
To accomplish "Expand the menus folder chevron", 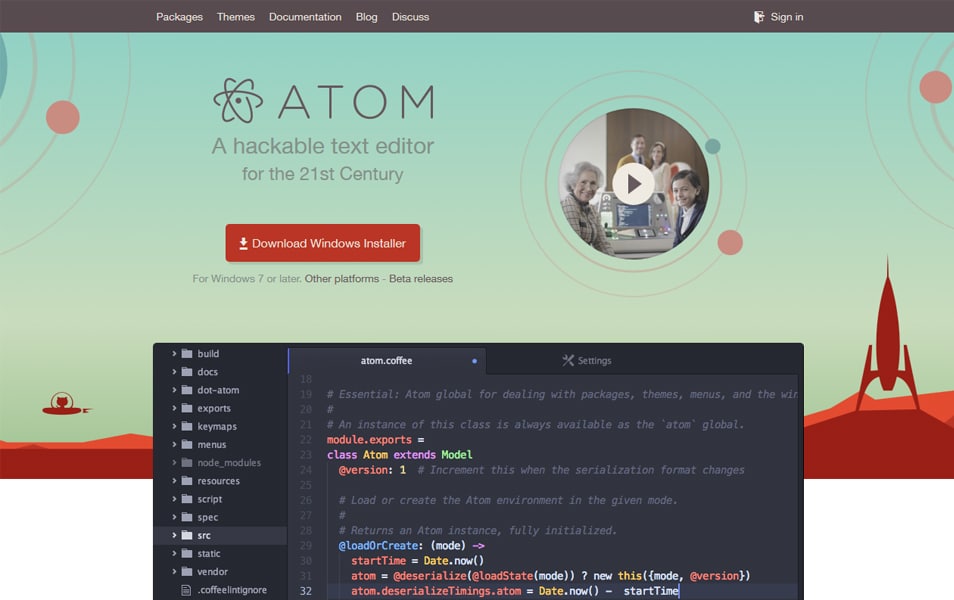I will (174, 445).
